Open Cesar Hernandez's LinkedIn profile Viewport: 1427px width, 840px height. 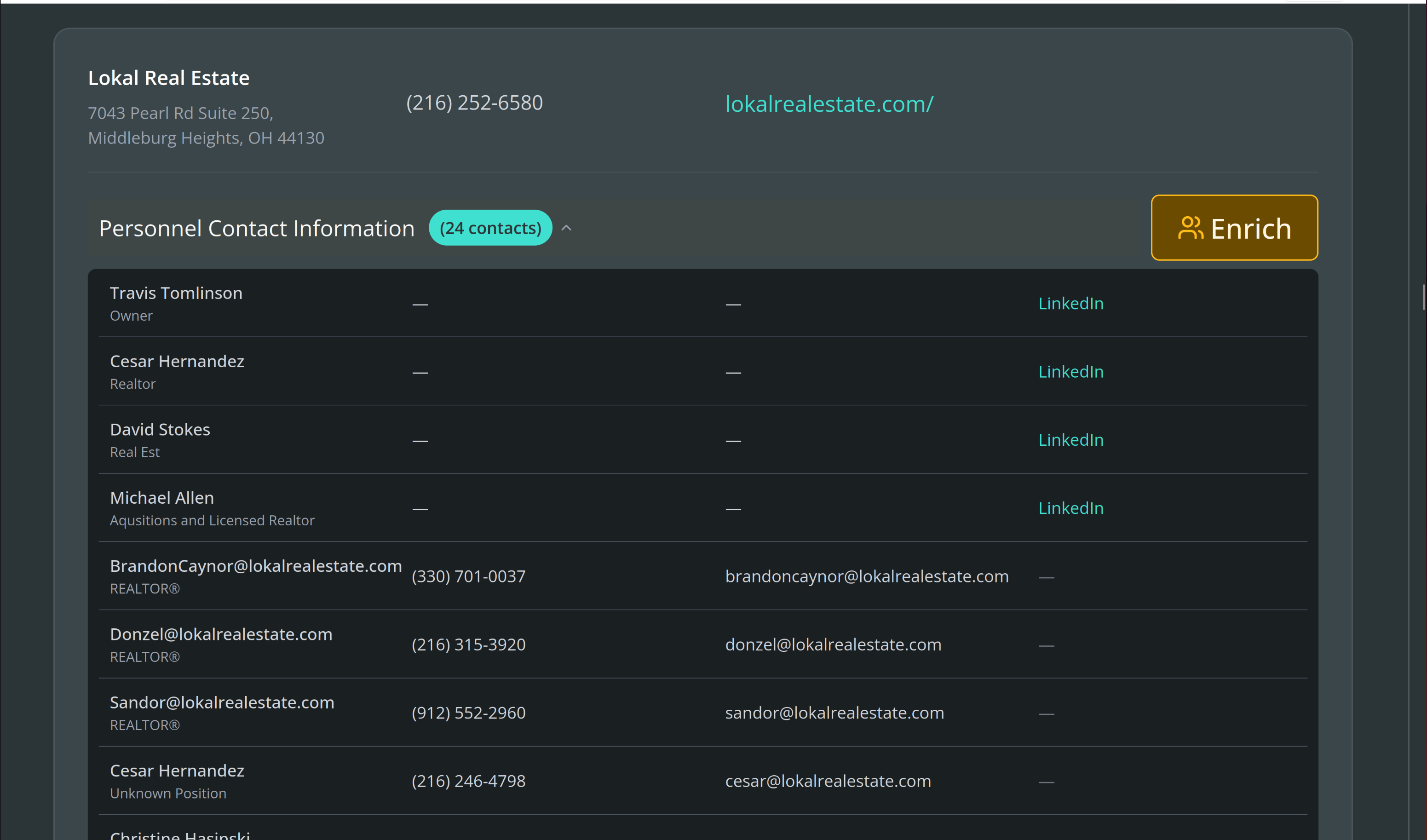[x=1070, y=372]
